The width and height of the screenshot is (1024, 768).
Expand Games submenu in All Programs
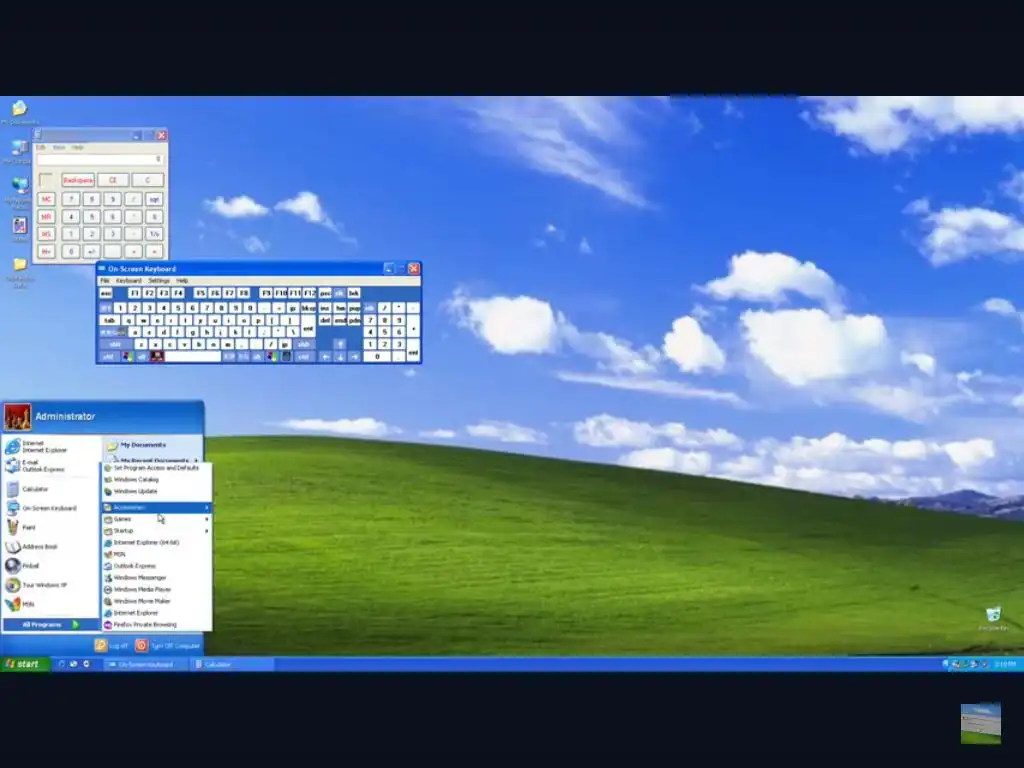[157, 519]
